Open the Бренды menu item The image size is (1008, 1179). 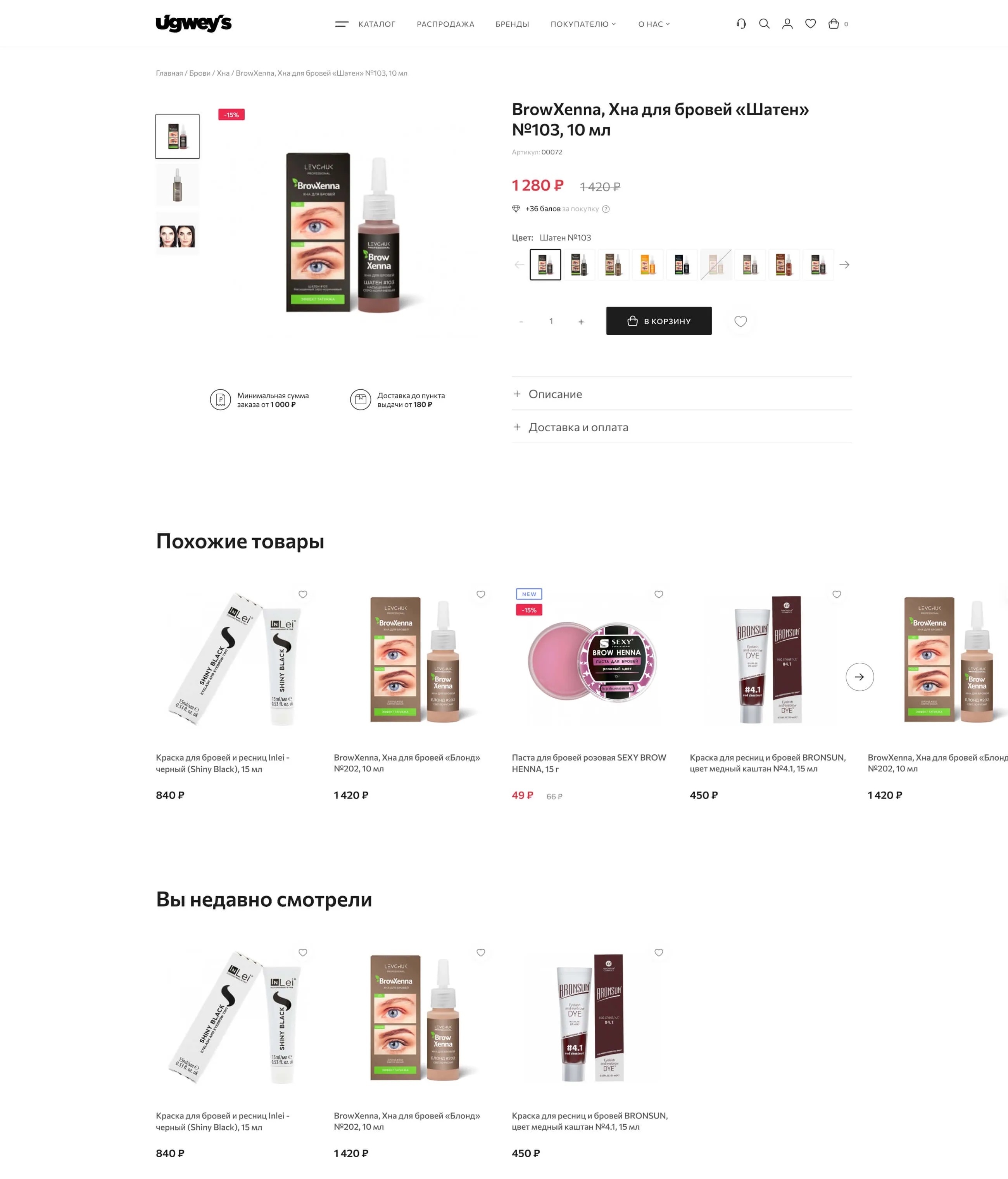(x=512, y=24)
